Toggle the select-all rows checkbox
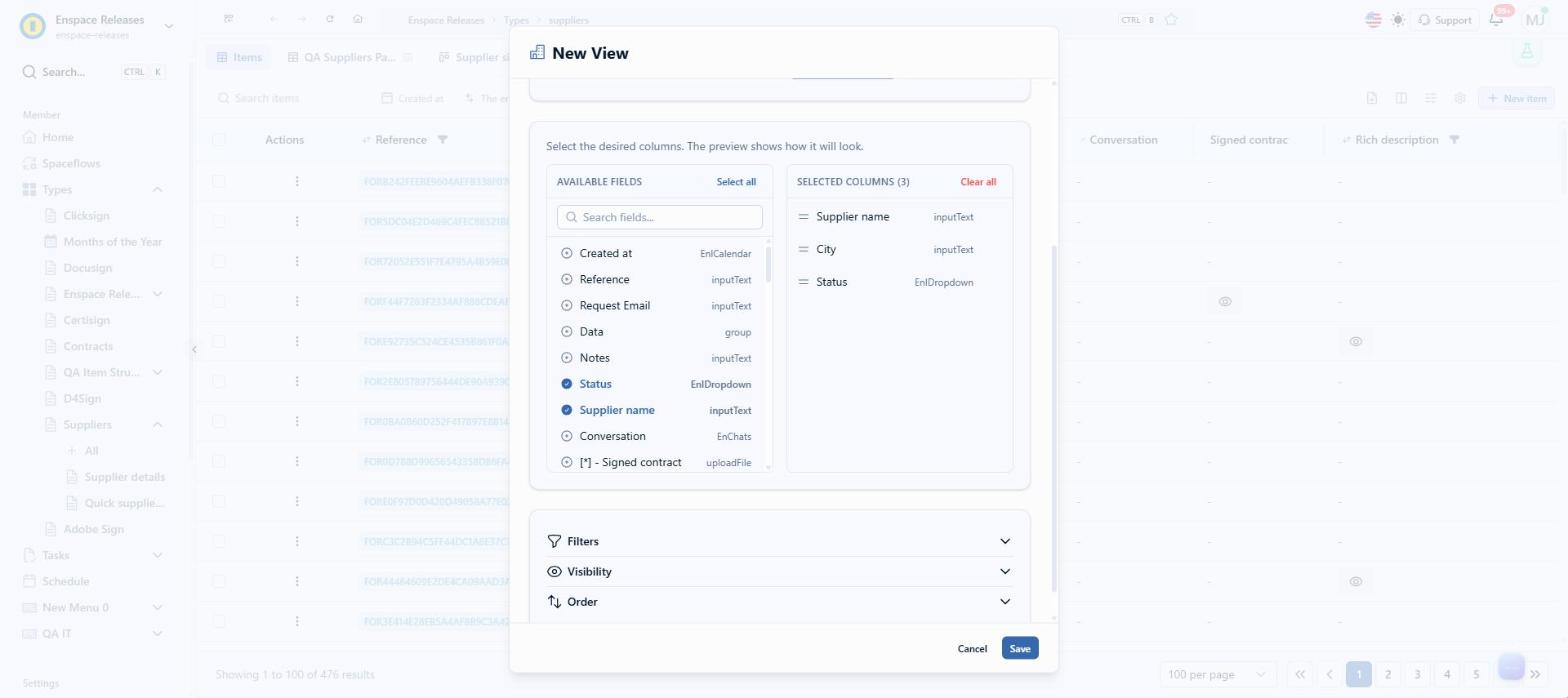1568x698 pixels. click(219, 140)
